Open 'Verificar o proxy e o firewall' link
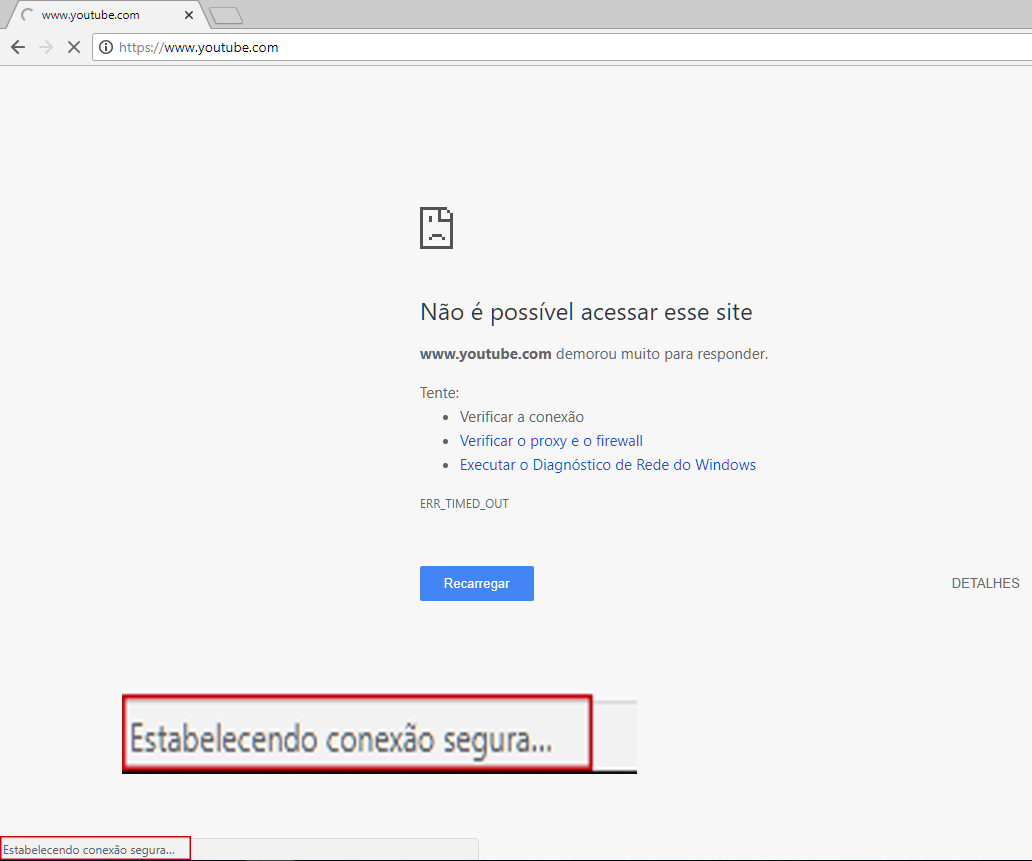 click(551, 441)
